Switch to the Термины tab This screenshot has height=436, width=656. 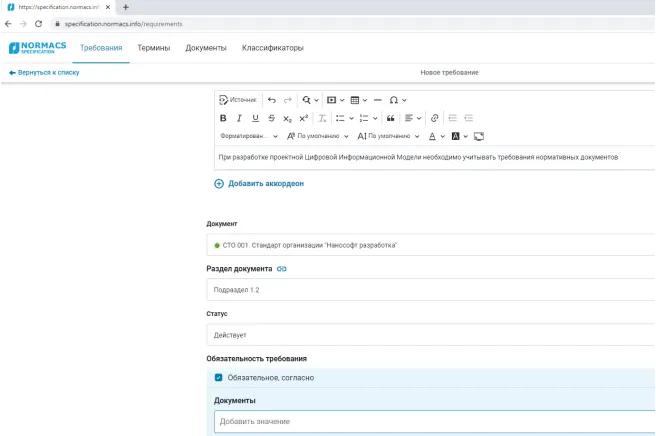pyautogui.click(x=153, y=48)
